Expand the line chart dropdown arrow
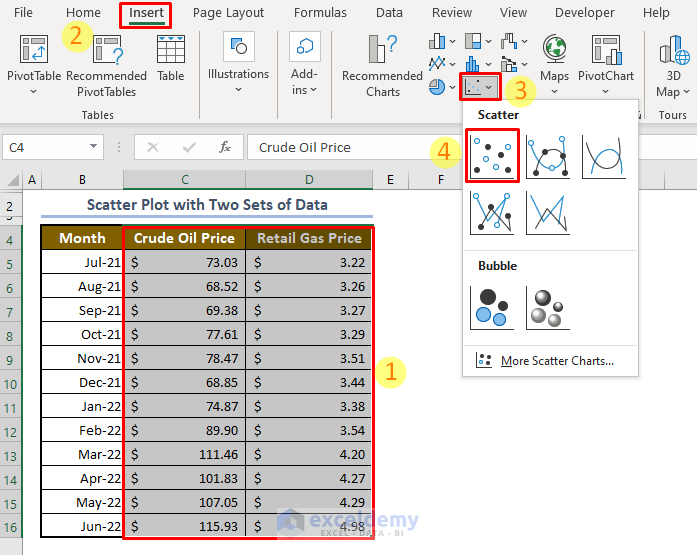Viewport: 697px width, 555px height. pos(453,64)
